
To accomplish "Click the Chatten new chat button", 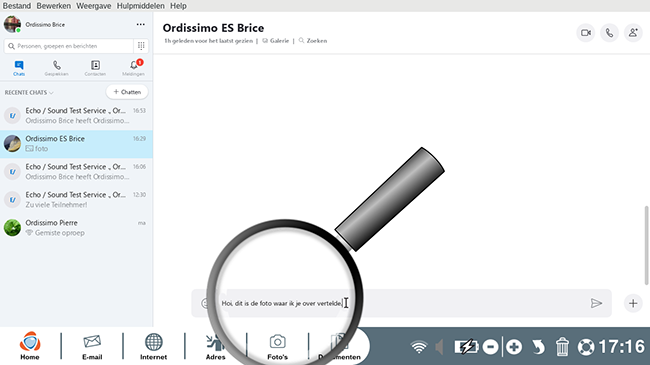I will click(127, 92).
